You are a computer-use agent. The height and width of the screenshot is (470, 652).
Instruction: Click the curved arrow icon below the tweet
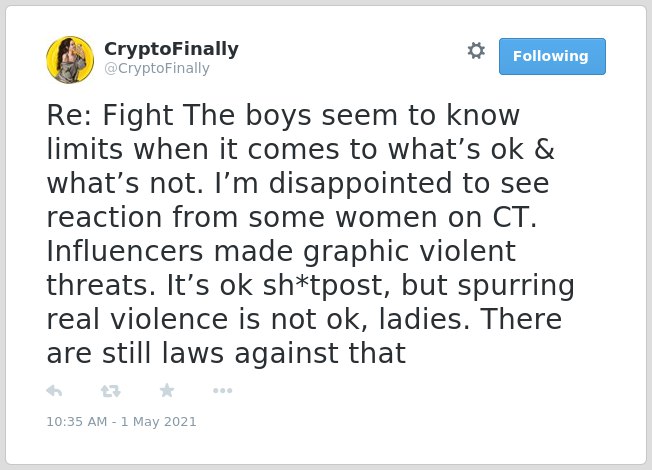coord(54,391)
